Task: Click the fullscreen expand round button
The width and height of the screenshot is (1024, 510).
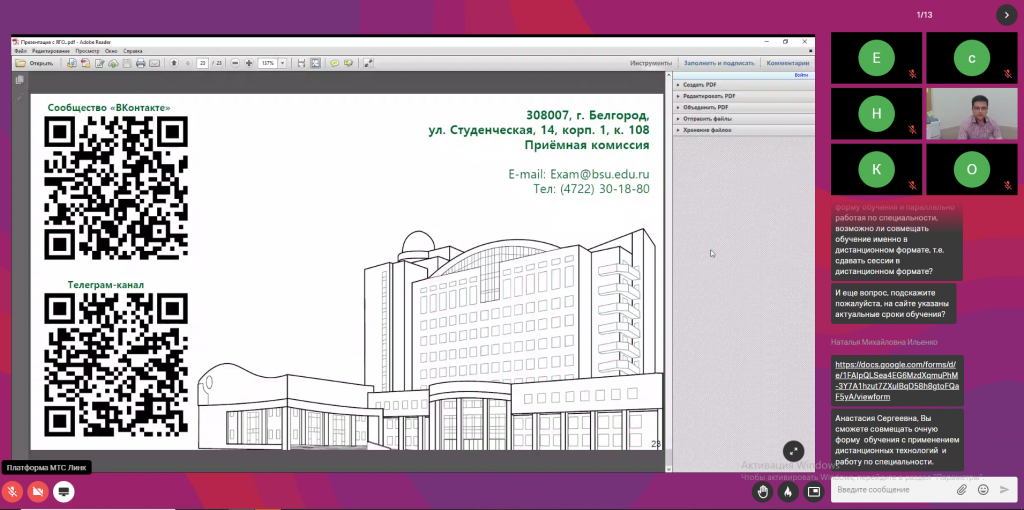Action: tap(793, 451)
